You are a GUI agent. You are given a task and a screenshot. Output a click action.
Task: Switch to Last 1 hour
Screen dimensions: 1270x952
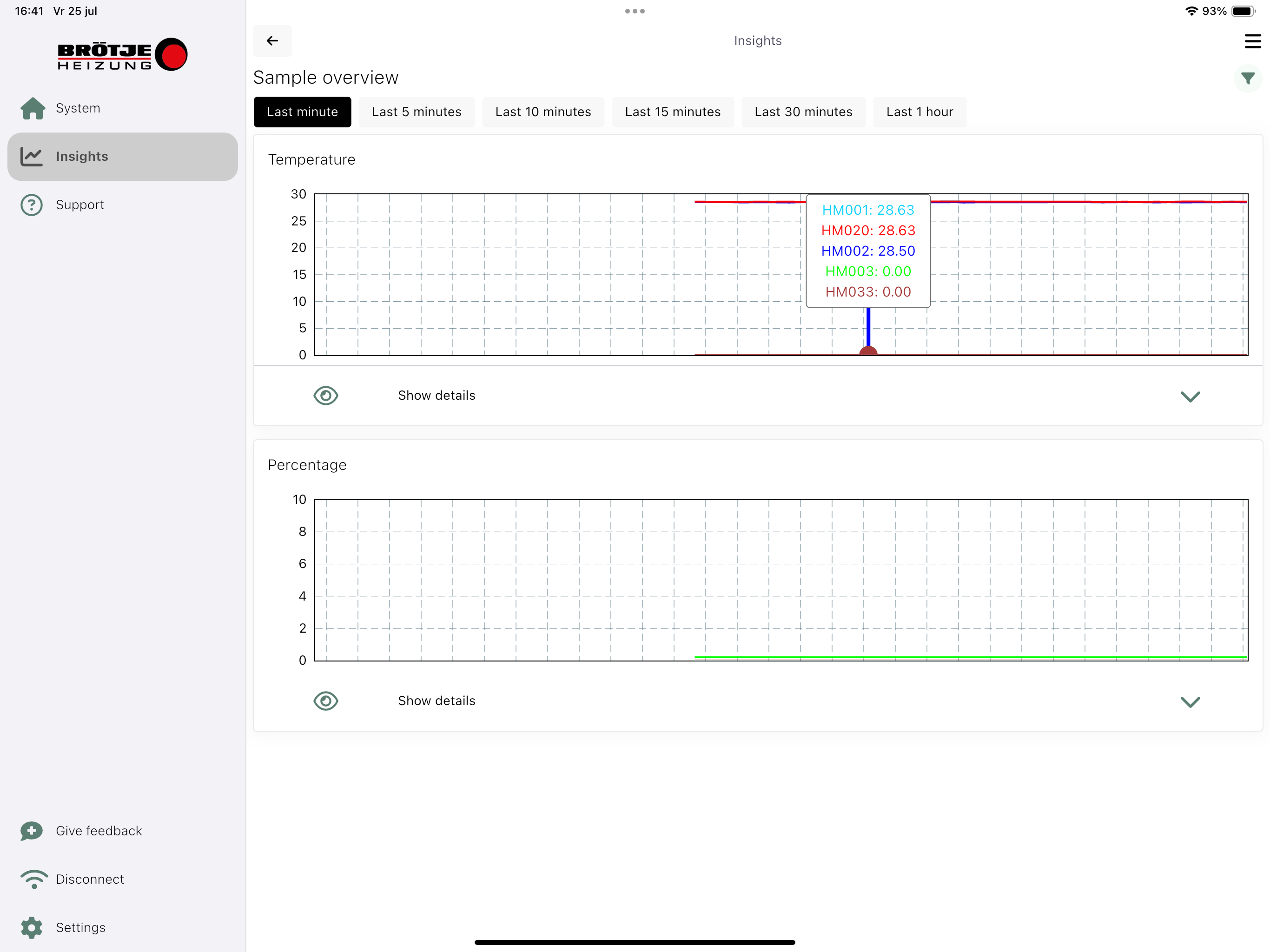tap(919, 112)
